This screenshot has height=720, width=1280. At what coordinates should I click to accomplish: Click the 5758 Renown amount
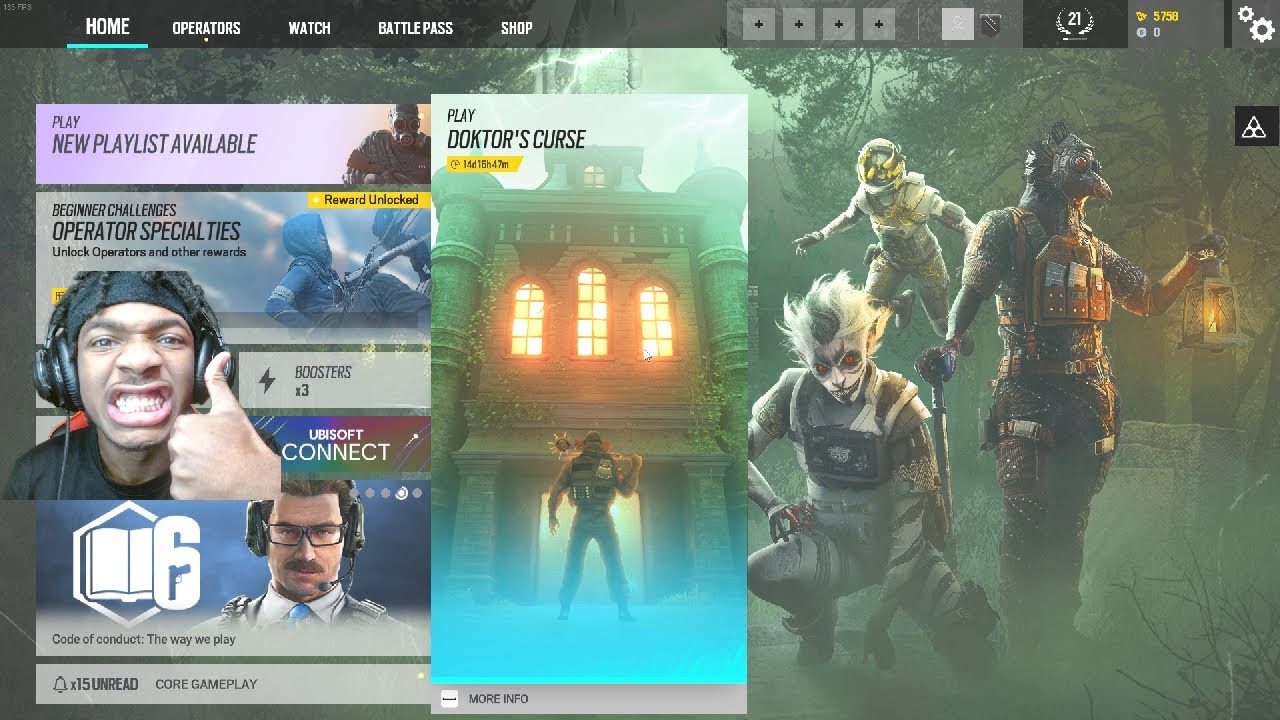1165,16
